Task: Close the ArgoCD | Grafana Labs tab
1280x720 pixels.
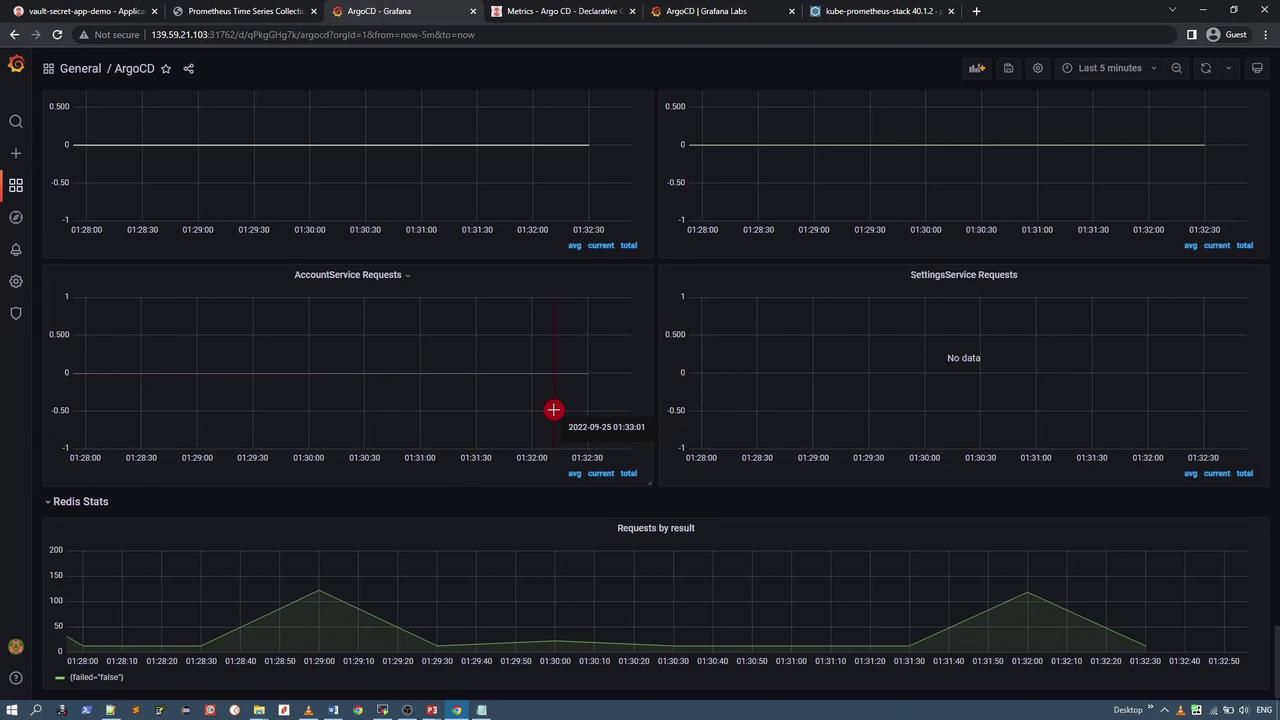Action: pos(792,11)
